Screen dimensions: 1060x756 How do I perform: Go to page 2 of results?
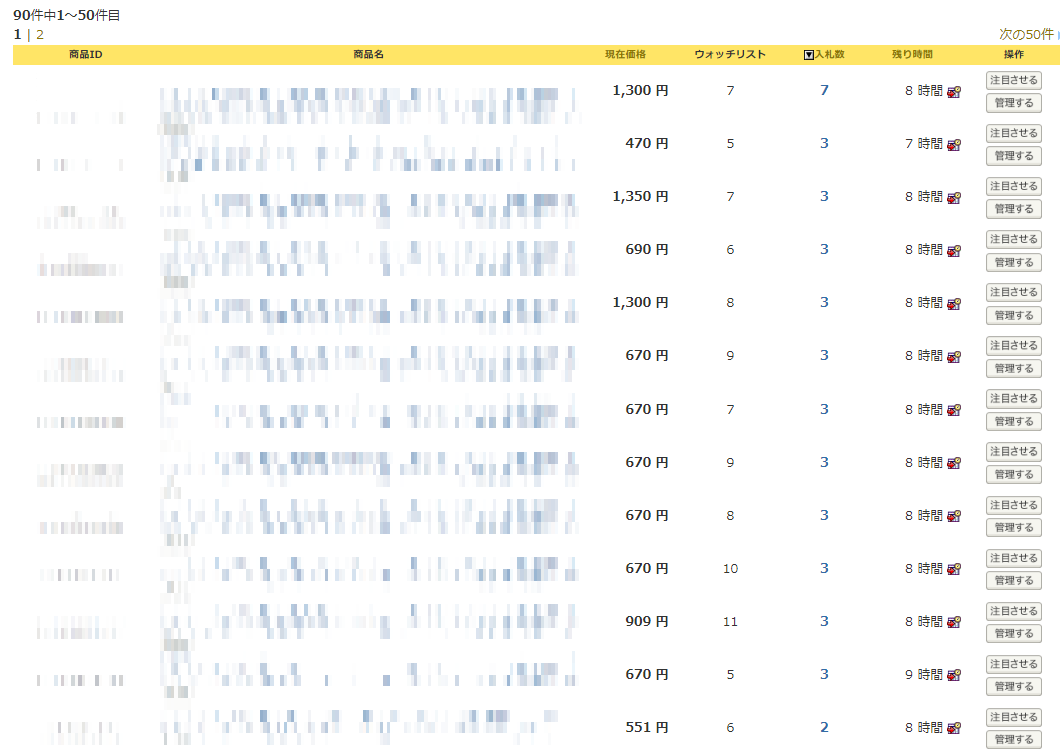coord(40,34)
